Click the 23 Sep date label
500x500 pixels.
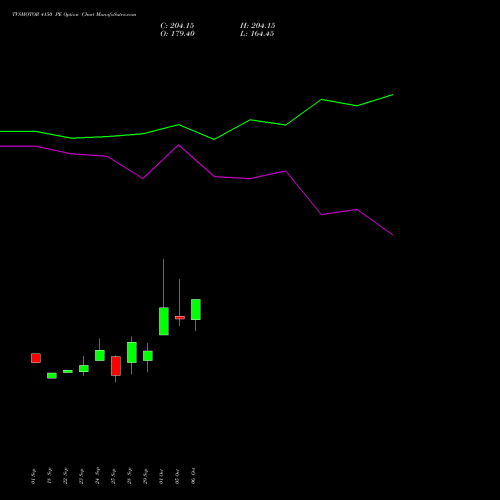81,476
